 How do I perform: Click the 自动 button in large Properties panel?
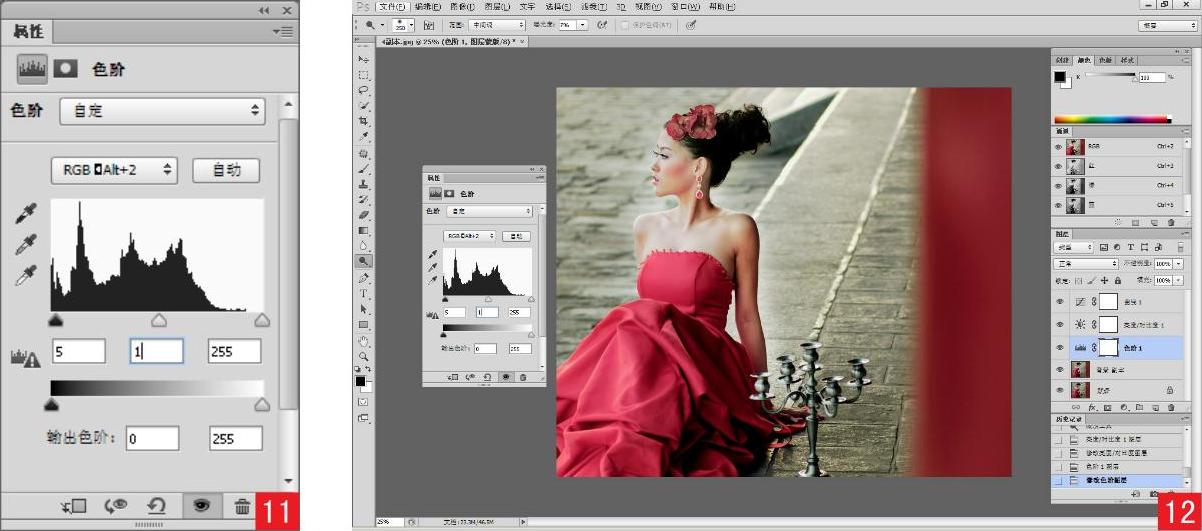point(226,171)
